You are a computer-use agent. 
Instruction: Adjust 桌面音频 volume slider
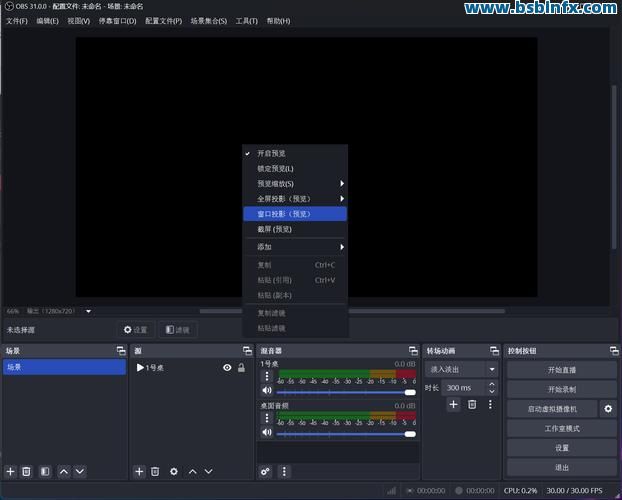pos(346,434)
